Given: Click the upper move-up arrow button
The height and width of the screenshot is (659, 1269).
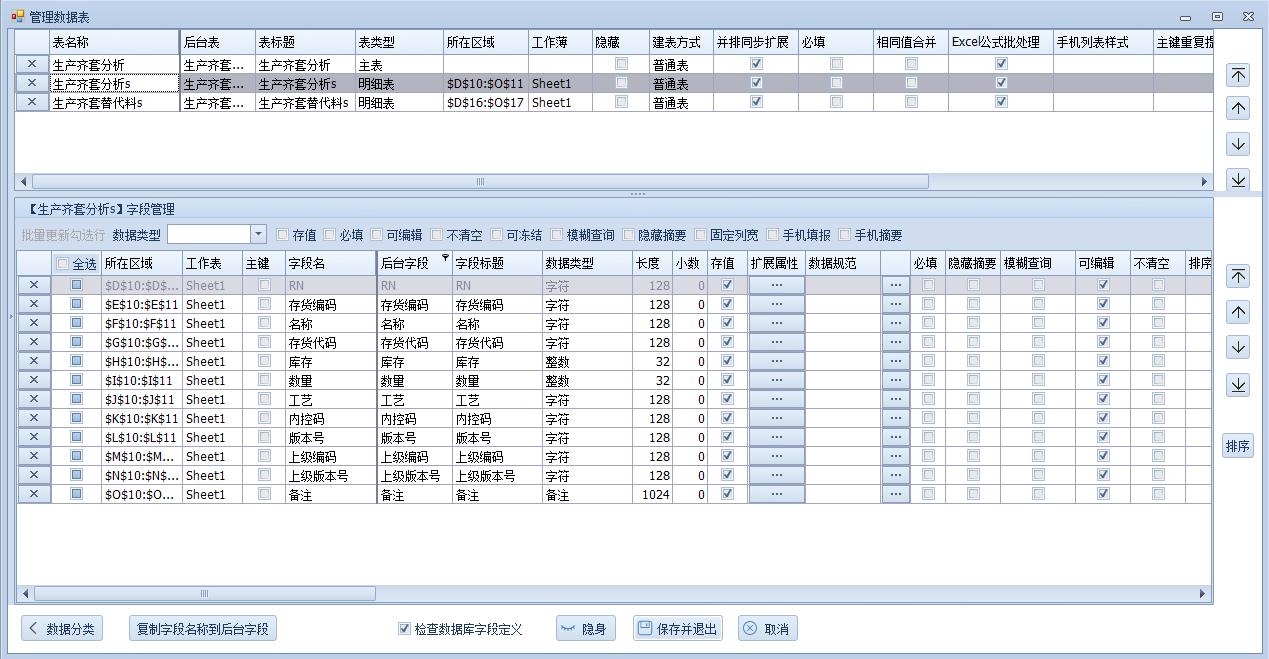Looking at the screenshot, I should (x=1238, y=109).
